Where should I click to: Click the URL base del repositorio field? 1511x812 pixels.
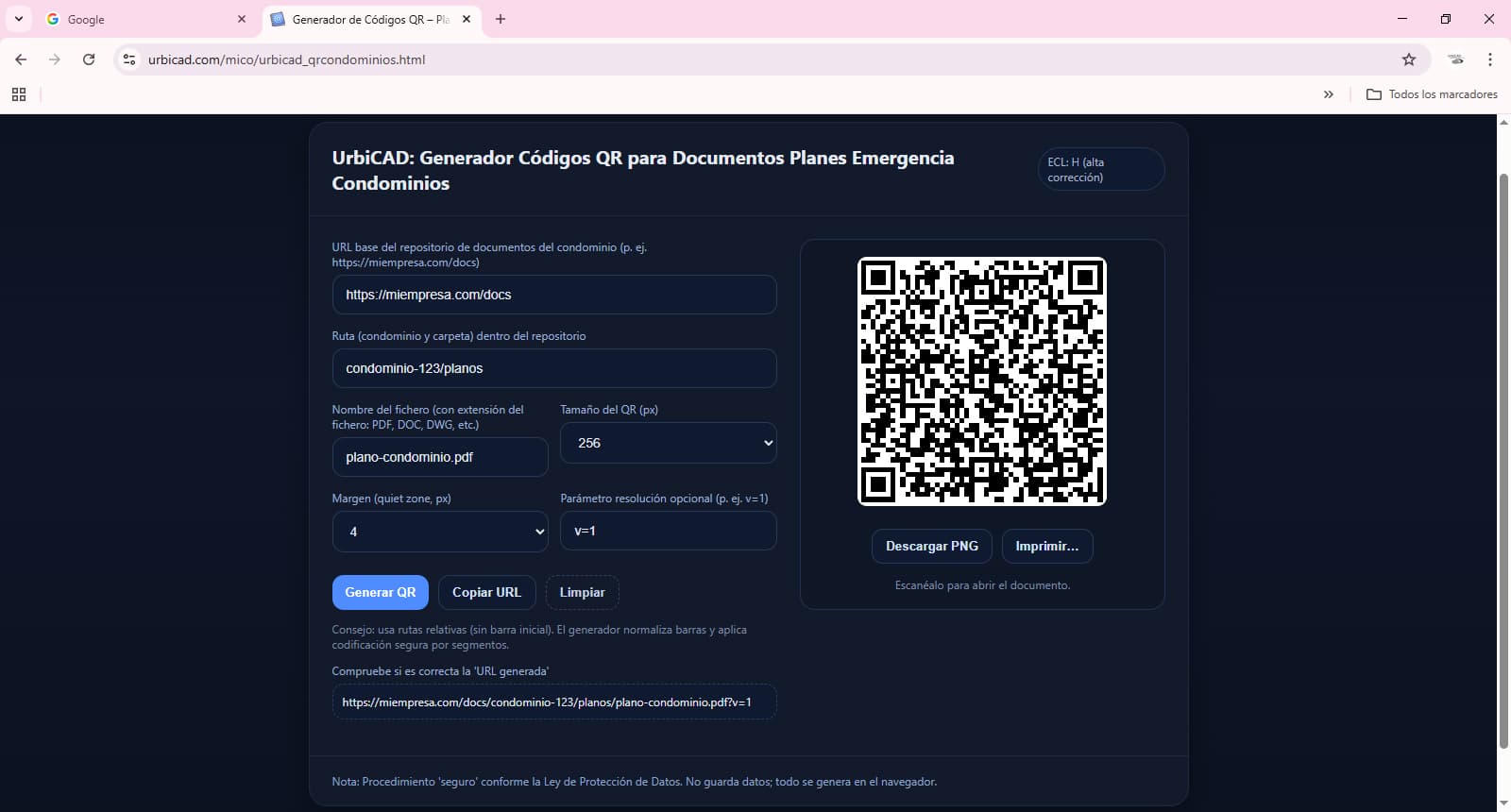(x=554, y=295)
